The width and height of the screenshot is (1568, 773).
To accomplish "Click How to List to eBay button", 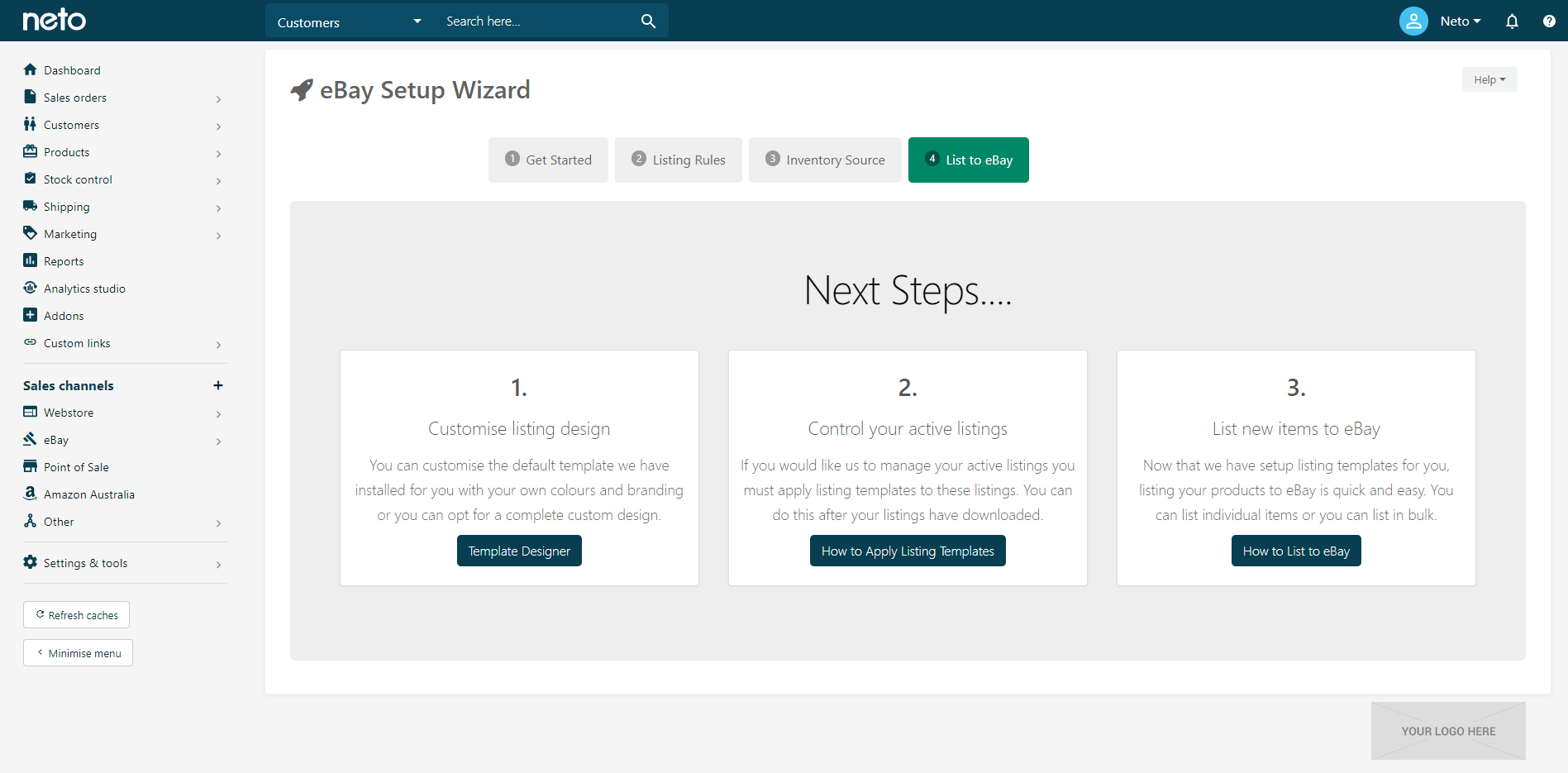I will pos(1296,551).
